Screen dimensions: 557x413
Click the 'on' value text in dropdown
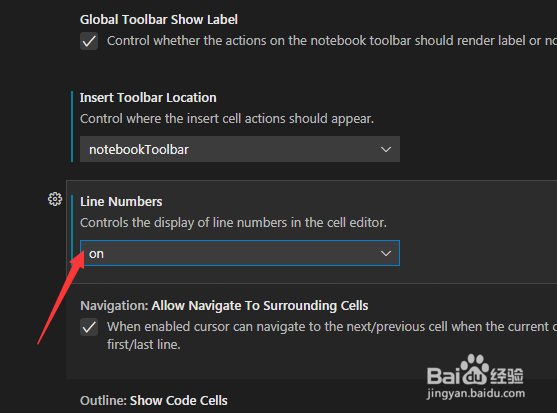[x=96, y=254]
